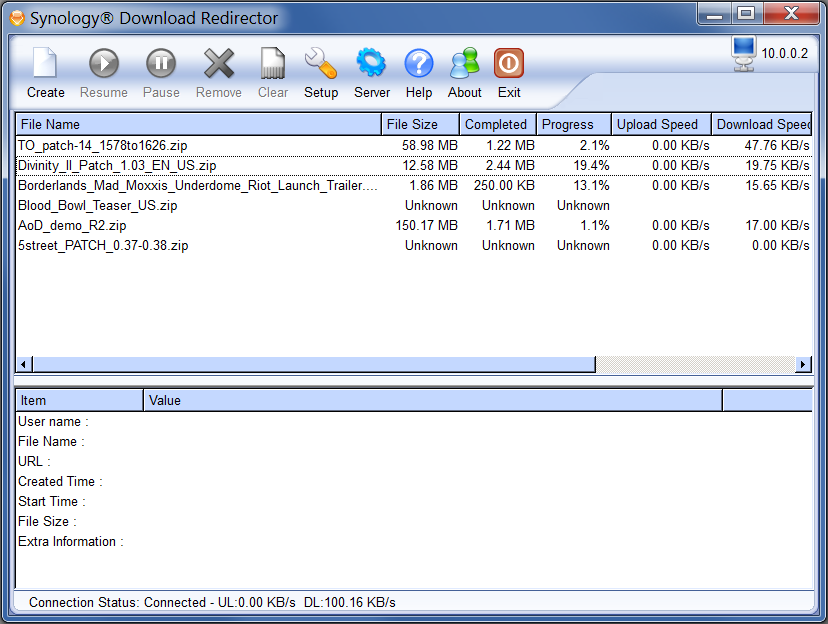Click the 10.0.0.2 server address text

(784, 53)
